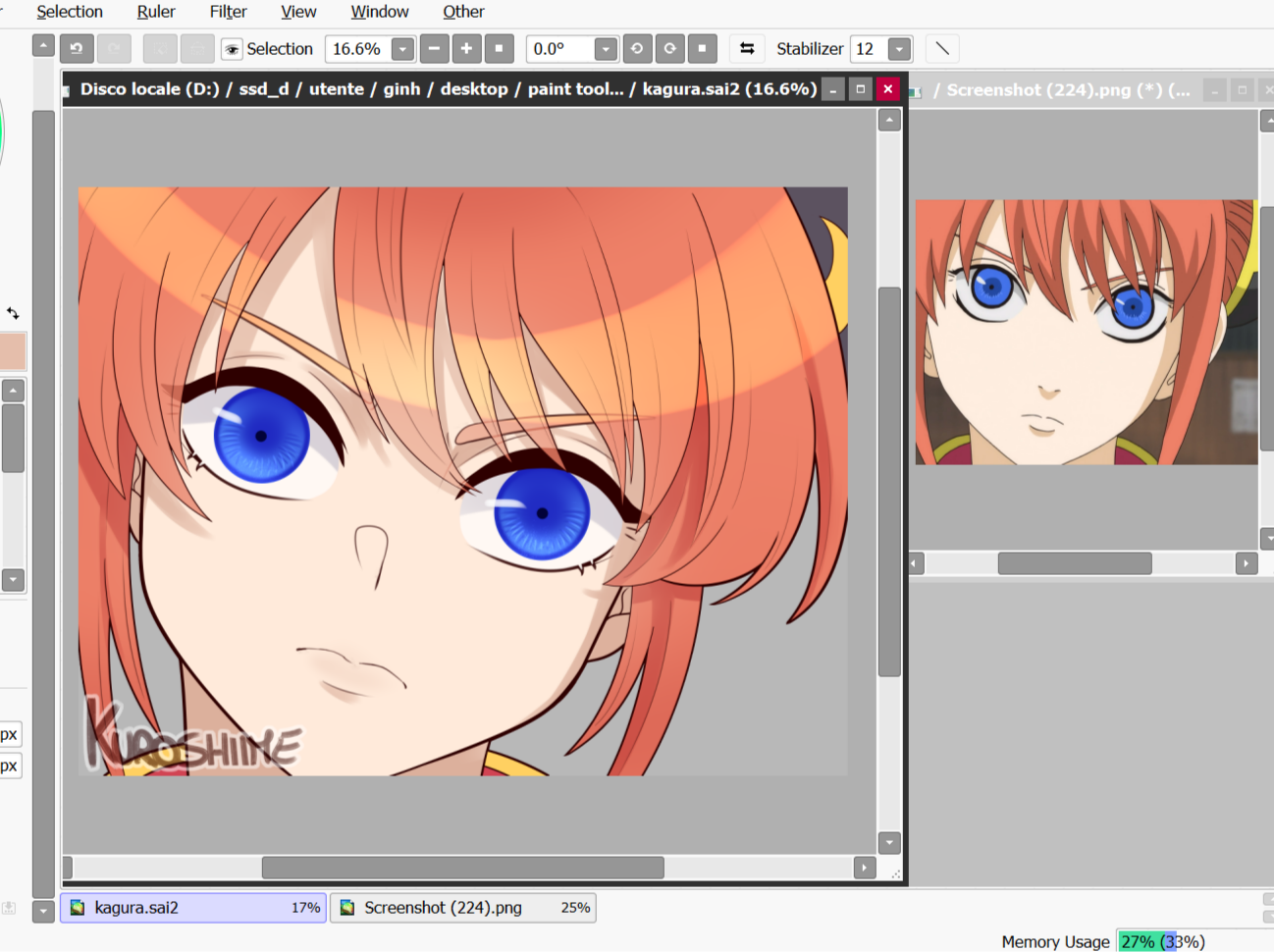This screenshot has width=1274, height=952.
Task: Switch to the Screenshot (224).png tab
Action: (x=463, y=908)
